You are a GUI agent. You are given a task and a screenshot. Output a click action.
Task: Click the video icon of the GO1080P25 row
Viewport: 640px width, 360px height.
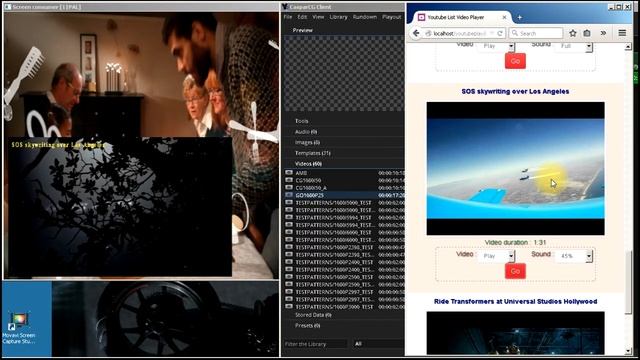289,195
